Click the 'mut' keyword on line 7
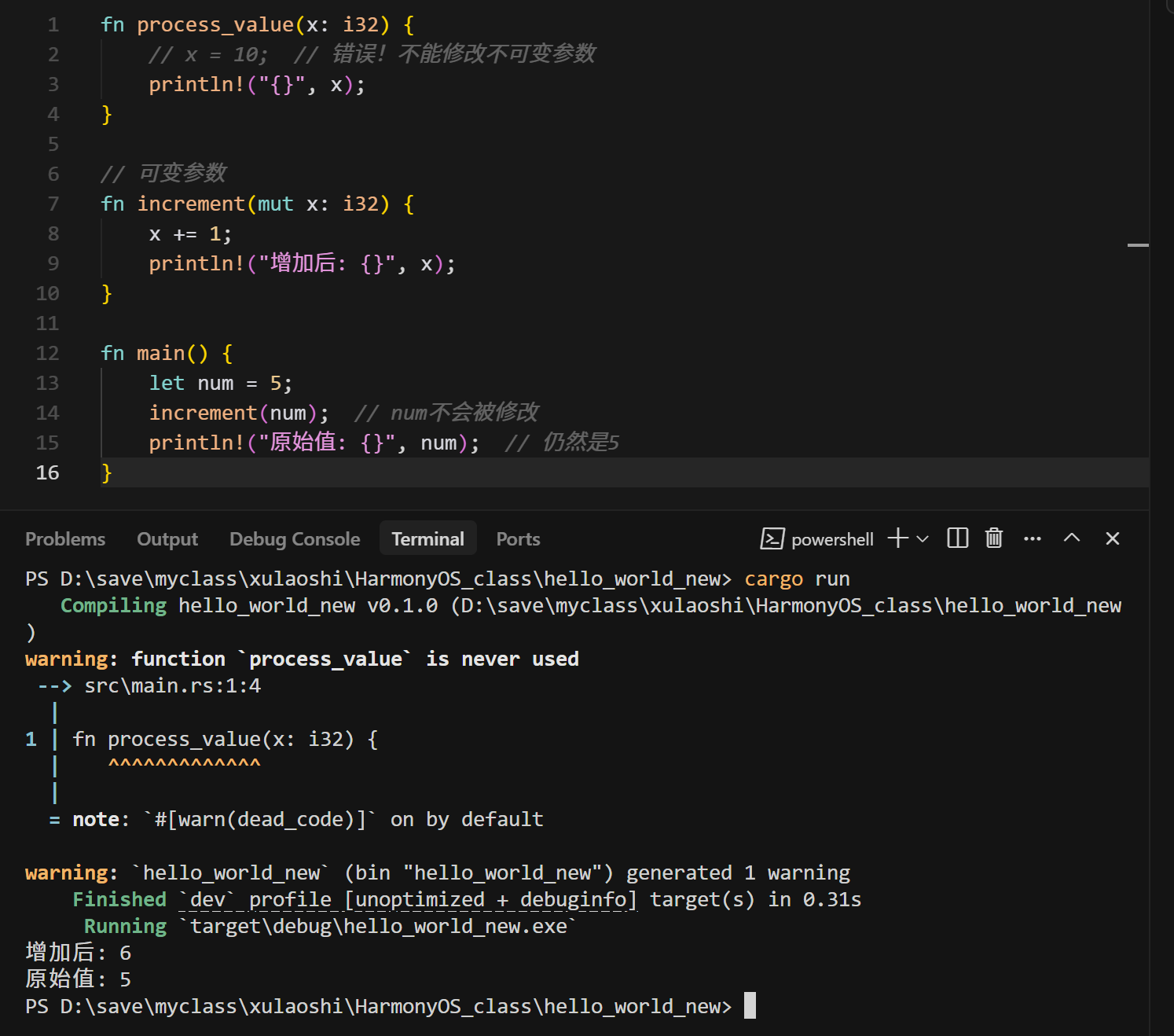The height and width of the screenshot is (1036, 1174). pyautogui.click(x=276, y=204)
